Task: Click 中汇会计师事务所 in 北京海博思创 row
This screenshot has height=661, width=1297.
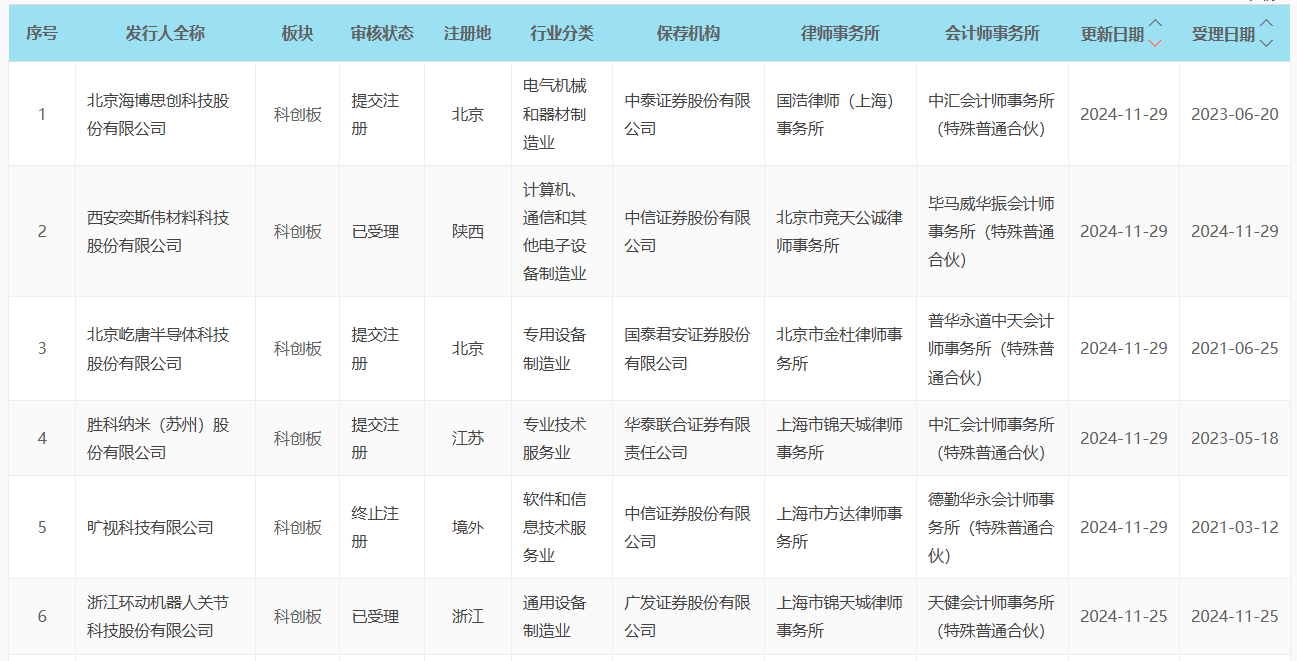Action: pos(992,115)
